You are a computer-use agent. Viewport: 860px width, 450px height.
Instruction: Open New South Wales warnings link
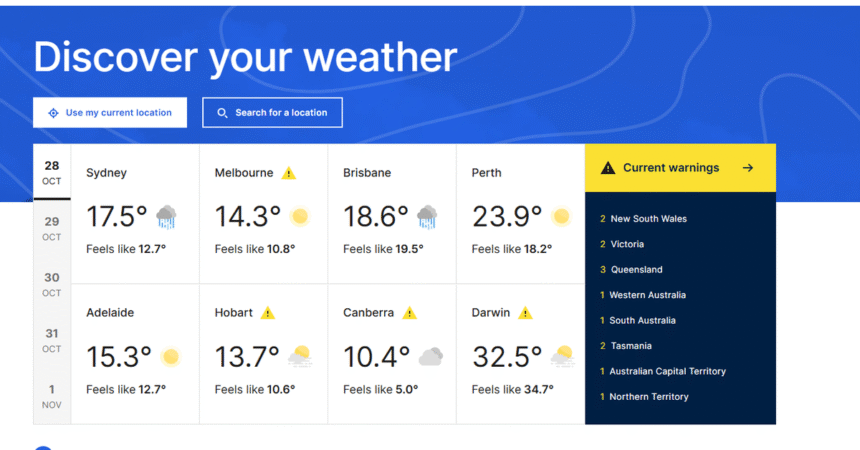[648, 219]
